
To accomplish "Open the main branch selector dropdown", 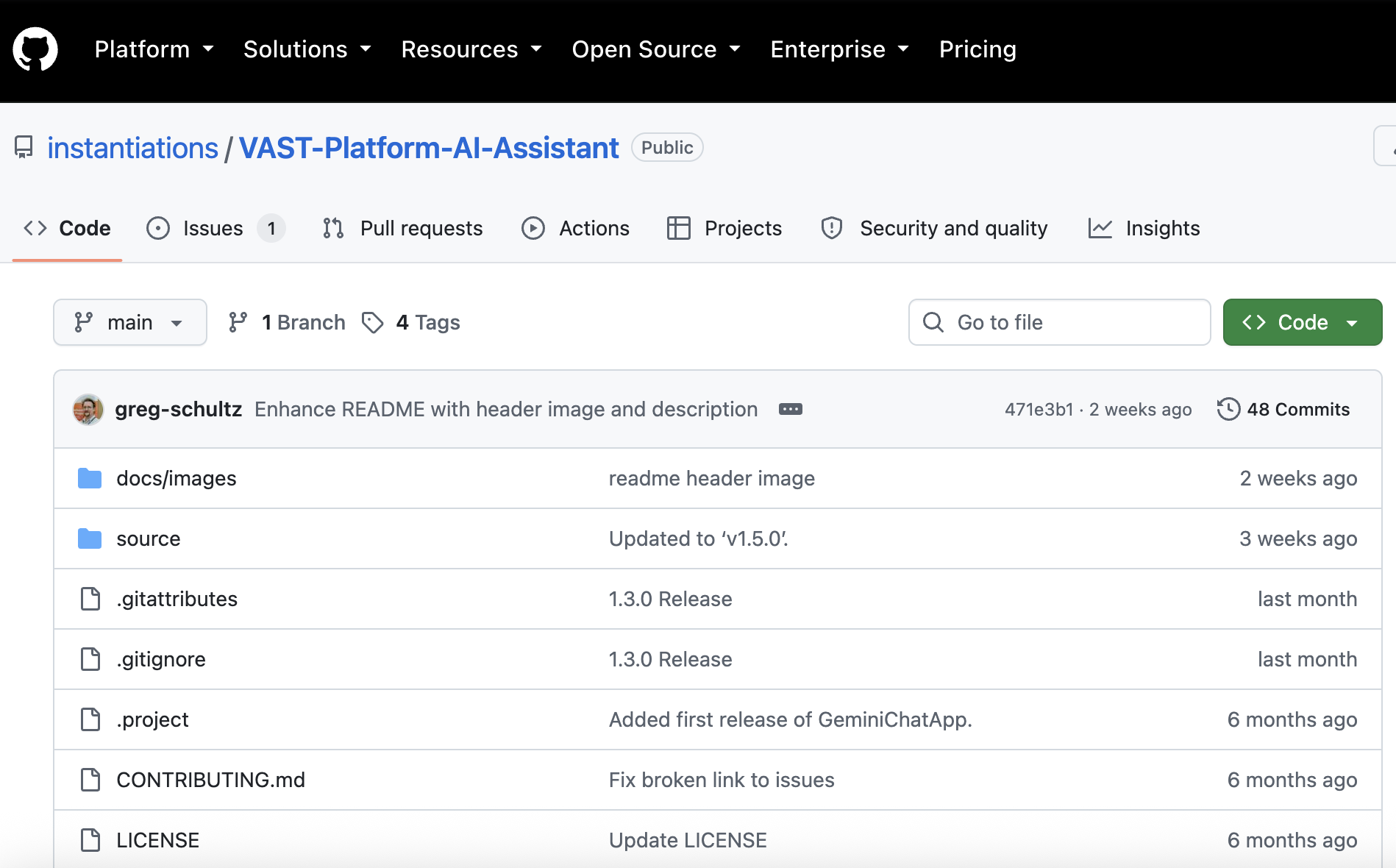I will tap(130, 322).
